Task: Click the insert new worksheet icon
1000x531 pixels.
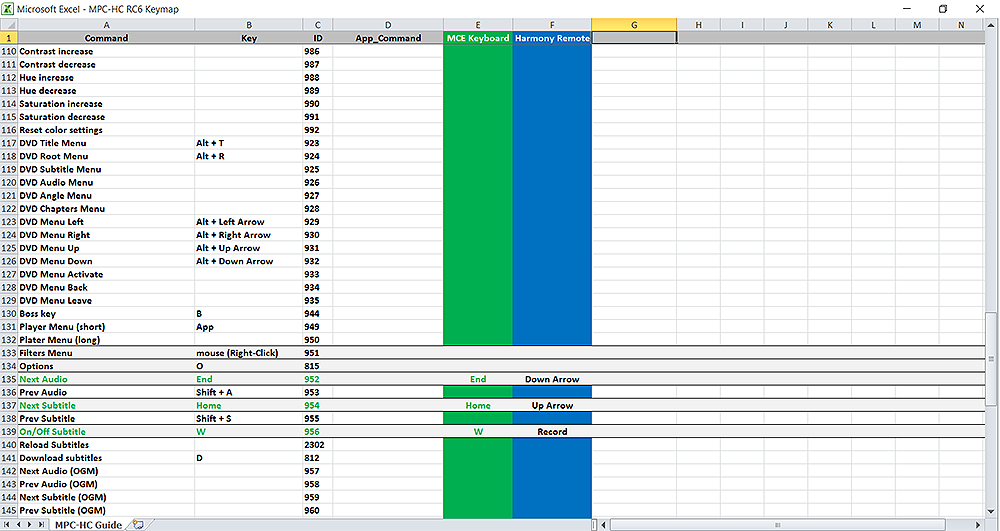Action: pos(138,525)
